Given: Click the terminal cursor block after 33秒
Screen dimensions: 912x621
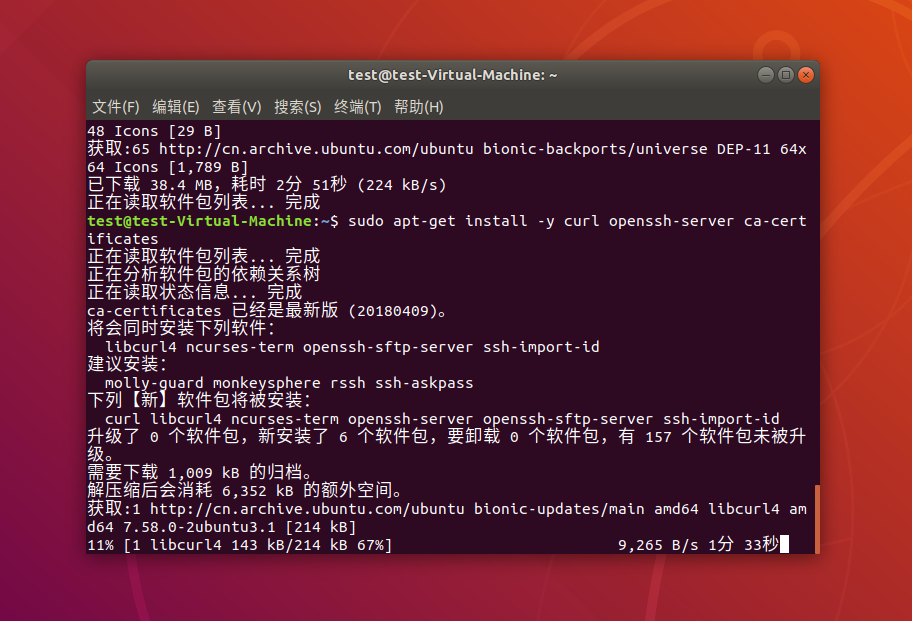Looking at the screenshot, I should [785, 544].
